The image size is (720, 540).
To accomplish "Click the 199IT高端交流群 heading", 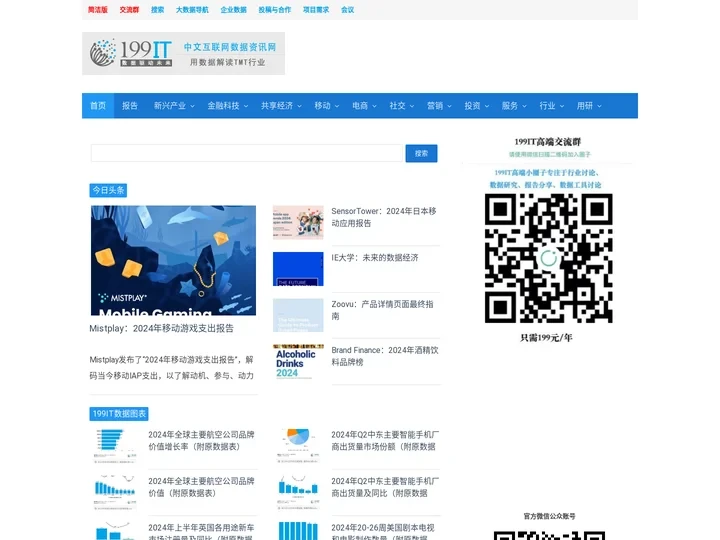I will coord(547,142).
